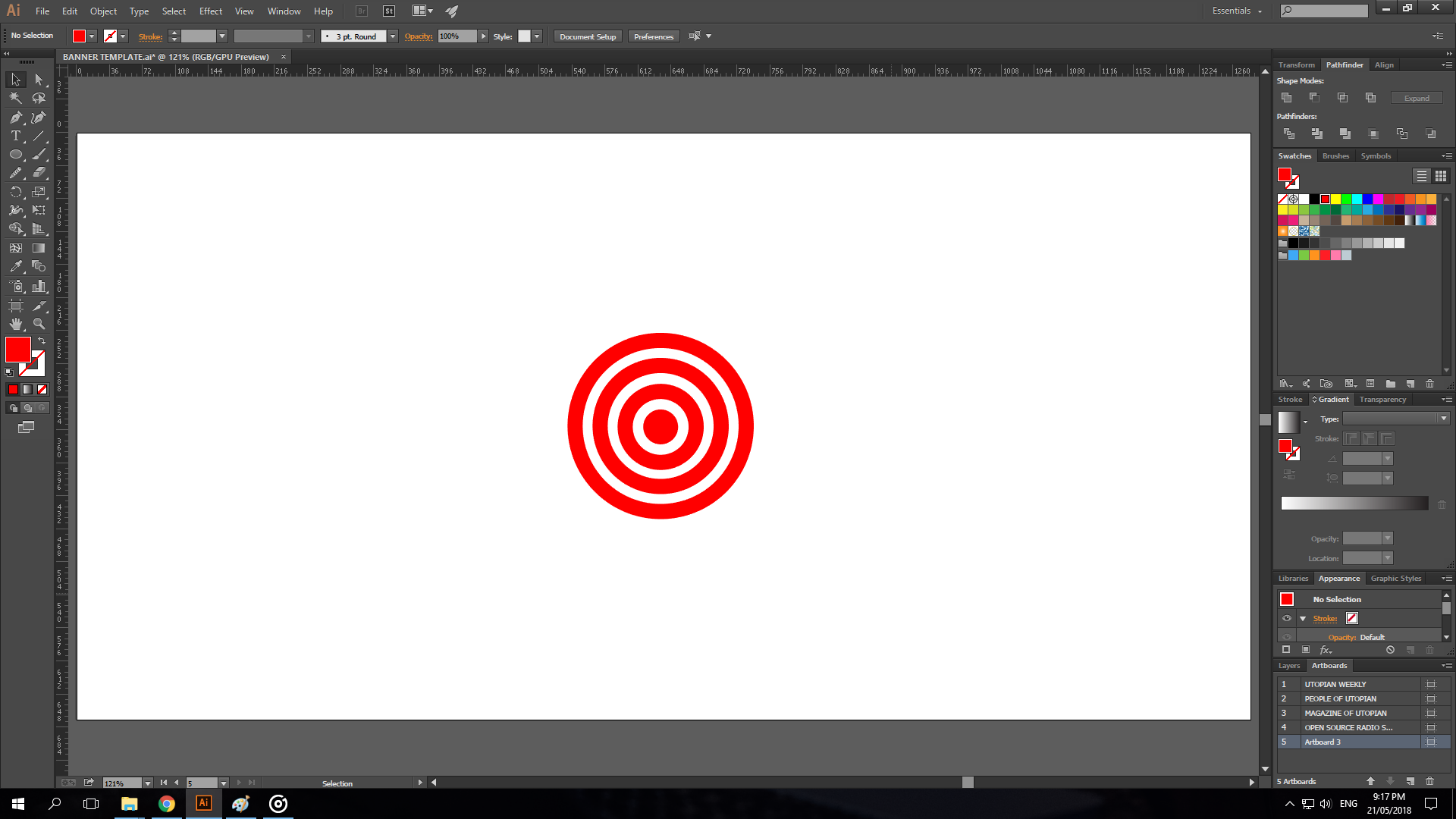The height and width of the screenshot is (819, 1456).
Task: Select the Shape Builder tool
Action: [x=16, y=229]
